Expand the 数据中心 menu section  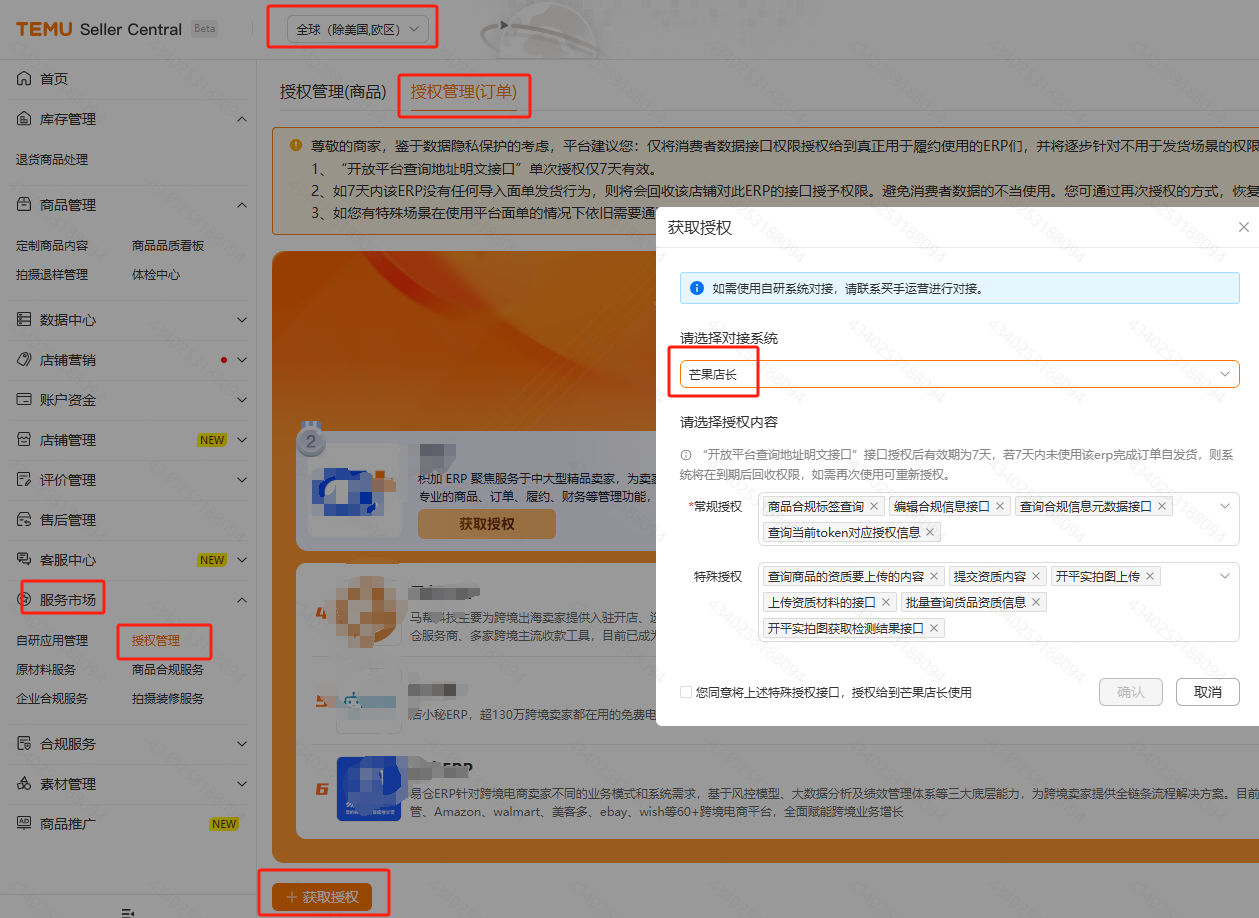[x=241, y=320]
